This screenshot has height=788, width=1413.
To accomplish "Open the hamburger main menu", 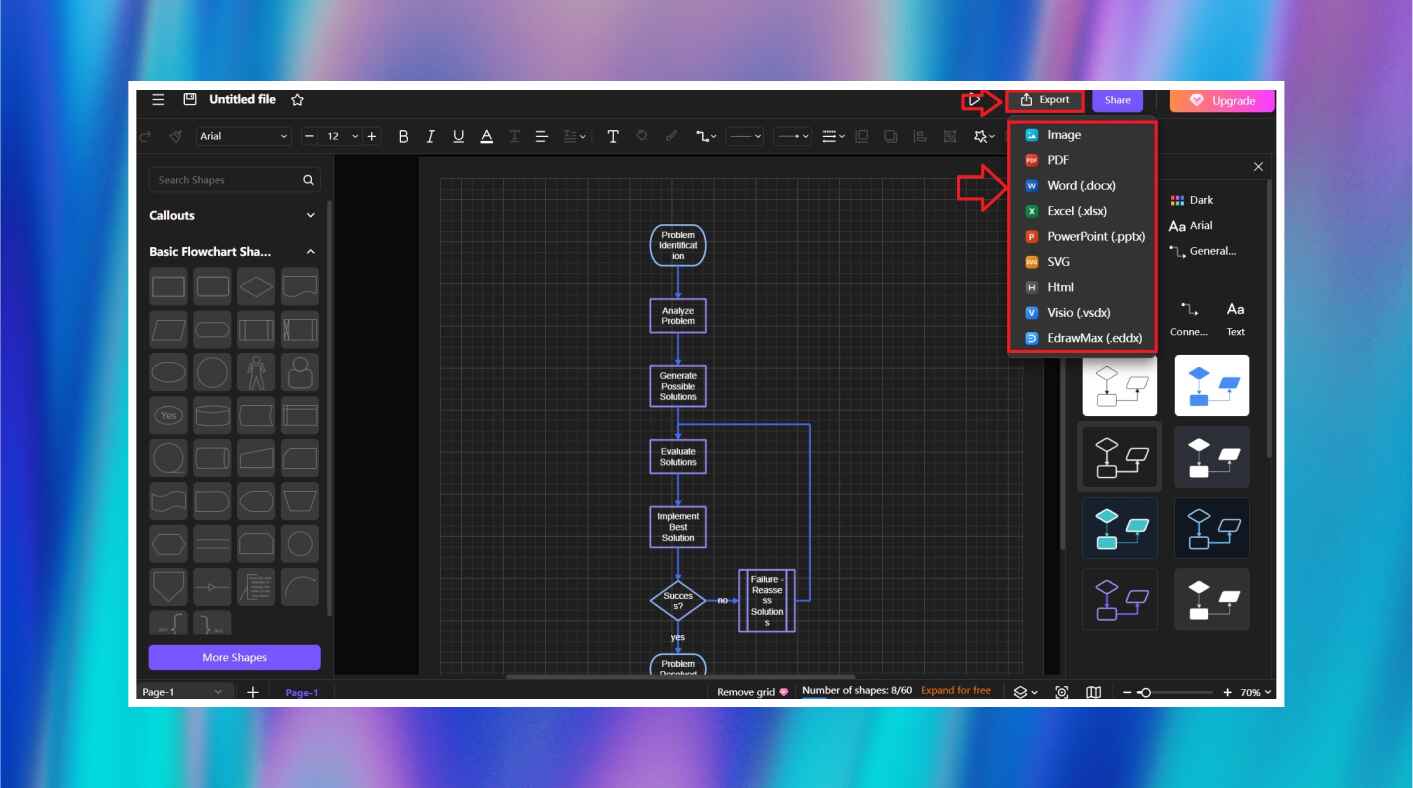I will pos(158,100).
